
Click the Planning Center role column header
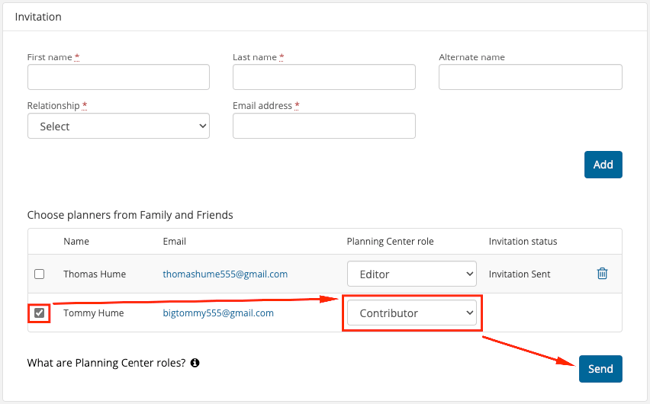click(390, 241)
